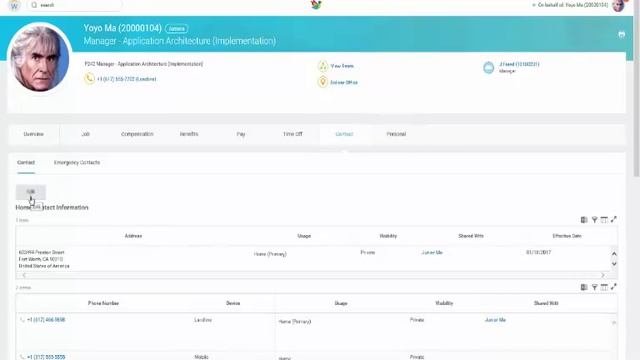Viewport: 640px width, 360px height.
Task: Click the center logo at top of page
Action: click(316, 4)
